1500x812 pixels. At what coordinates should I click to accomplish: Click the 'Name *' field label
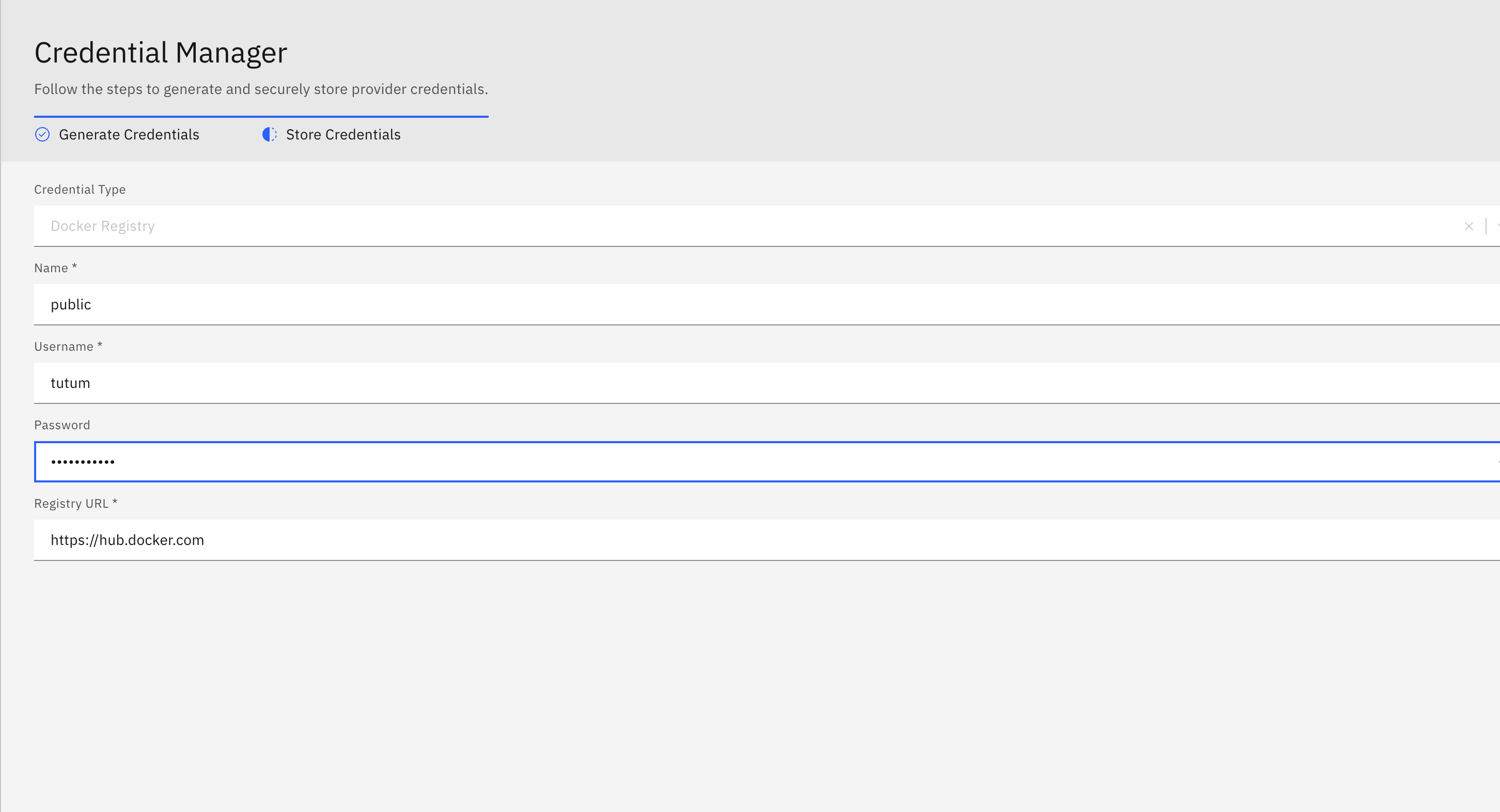point(55,268)
